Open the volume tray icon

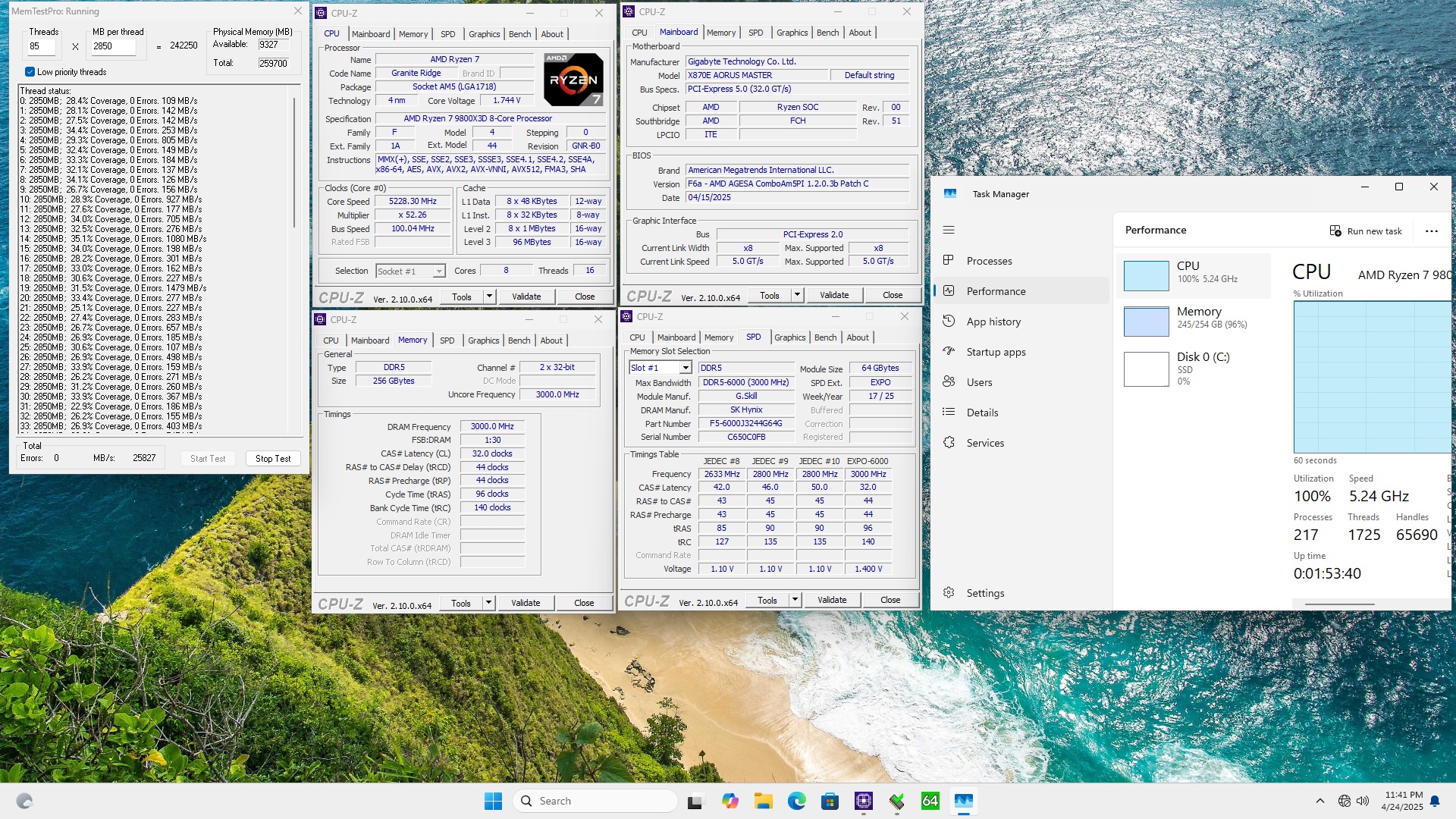(x=1363, y=801)
